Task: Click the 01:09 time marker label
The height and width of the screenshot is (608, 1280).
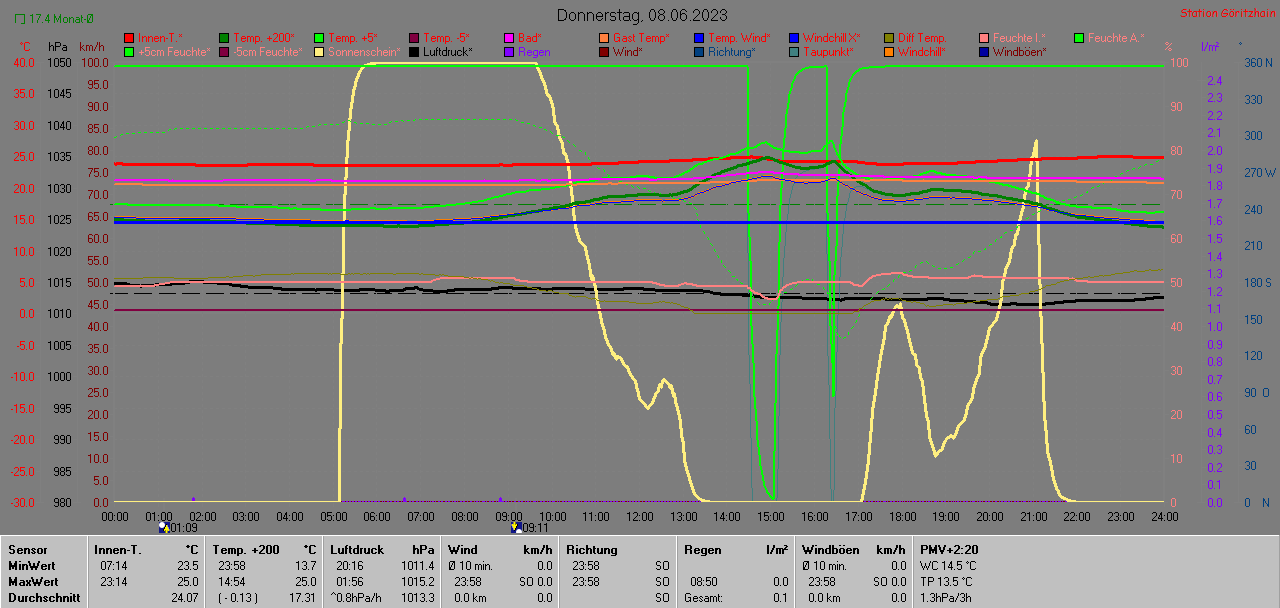Action: point(184,527)
